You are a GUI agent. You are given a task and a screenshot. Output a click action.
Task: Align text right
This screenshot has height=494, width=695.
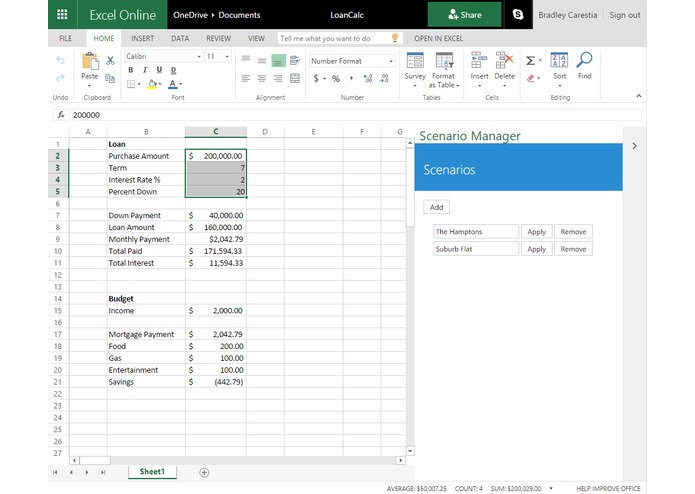pos(278,78)
